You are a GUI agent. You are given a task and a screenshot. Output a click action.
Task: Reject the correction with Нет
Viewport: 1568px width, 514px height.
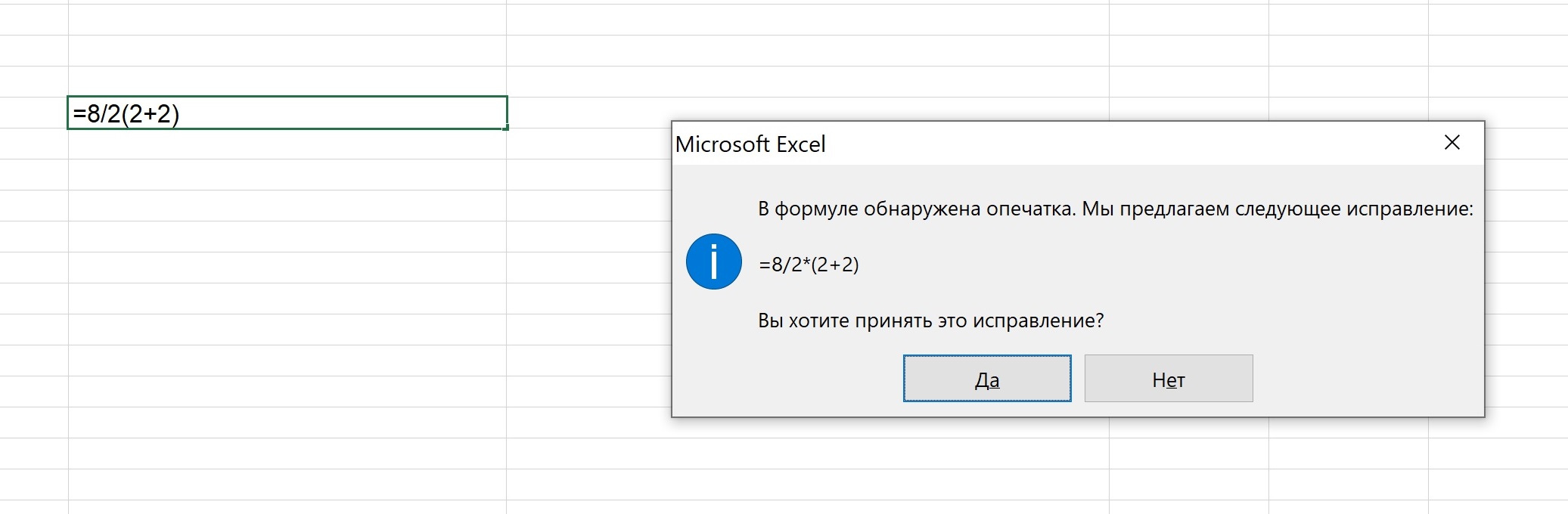[x=1169, y=379]
